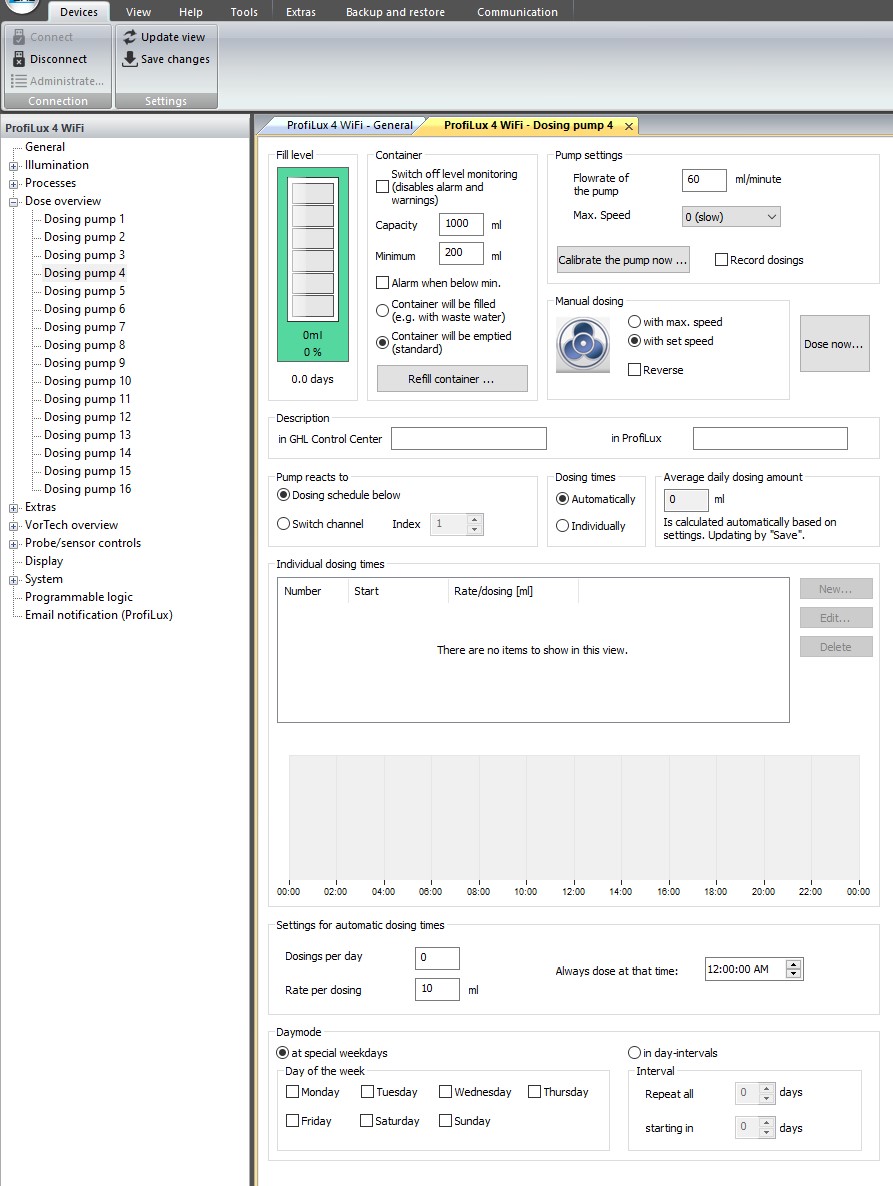Click the Flowrate of the pump field
This screenshot has height=1186, width=893.
704,180
